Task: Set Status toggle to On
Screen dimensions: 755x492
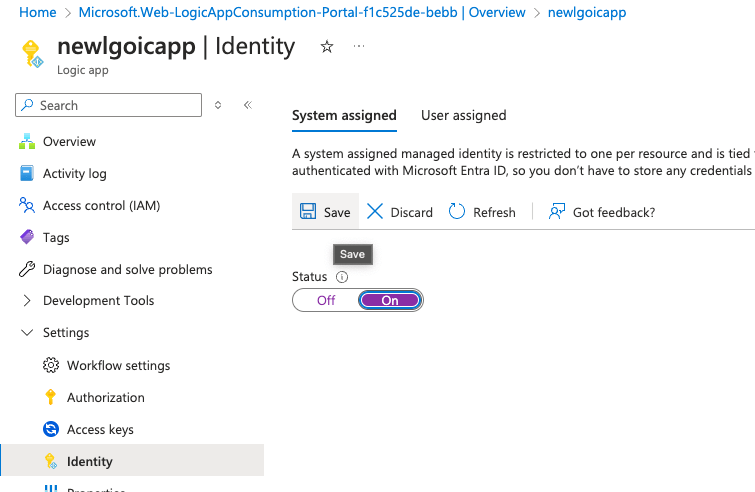Action: click(390, 300)
